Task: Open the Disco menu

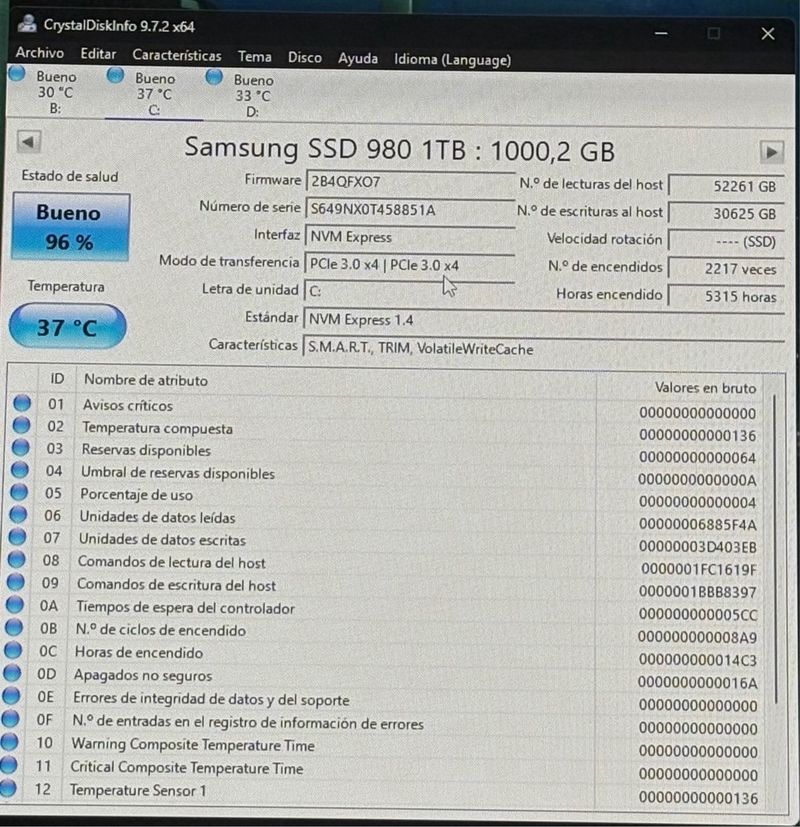Action: click(x=305, y=57)
